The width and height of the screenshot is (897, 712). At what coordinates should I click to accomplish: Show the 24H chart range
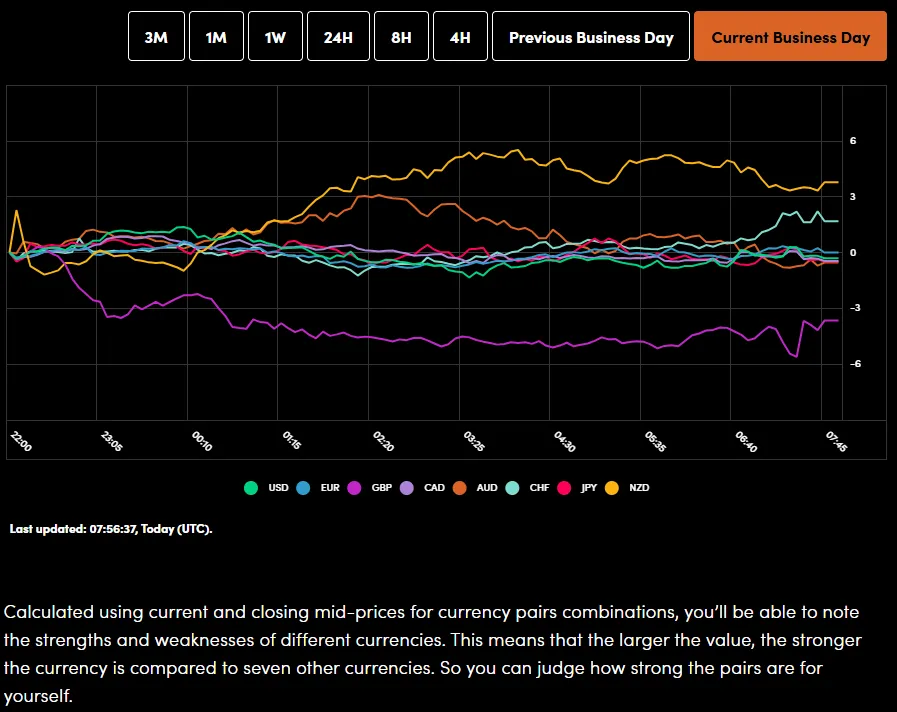pyautogui.click(x=338, y=37)
